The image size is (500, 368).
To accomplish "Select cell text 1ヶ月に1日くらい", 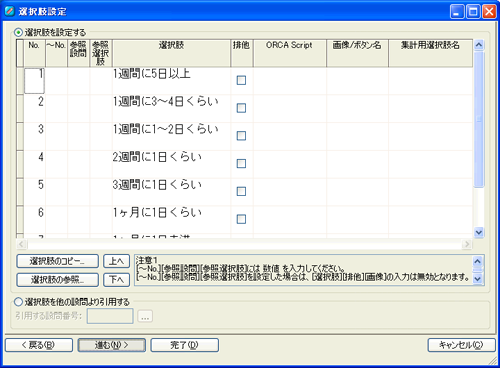I will point(157,212).
